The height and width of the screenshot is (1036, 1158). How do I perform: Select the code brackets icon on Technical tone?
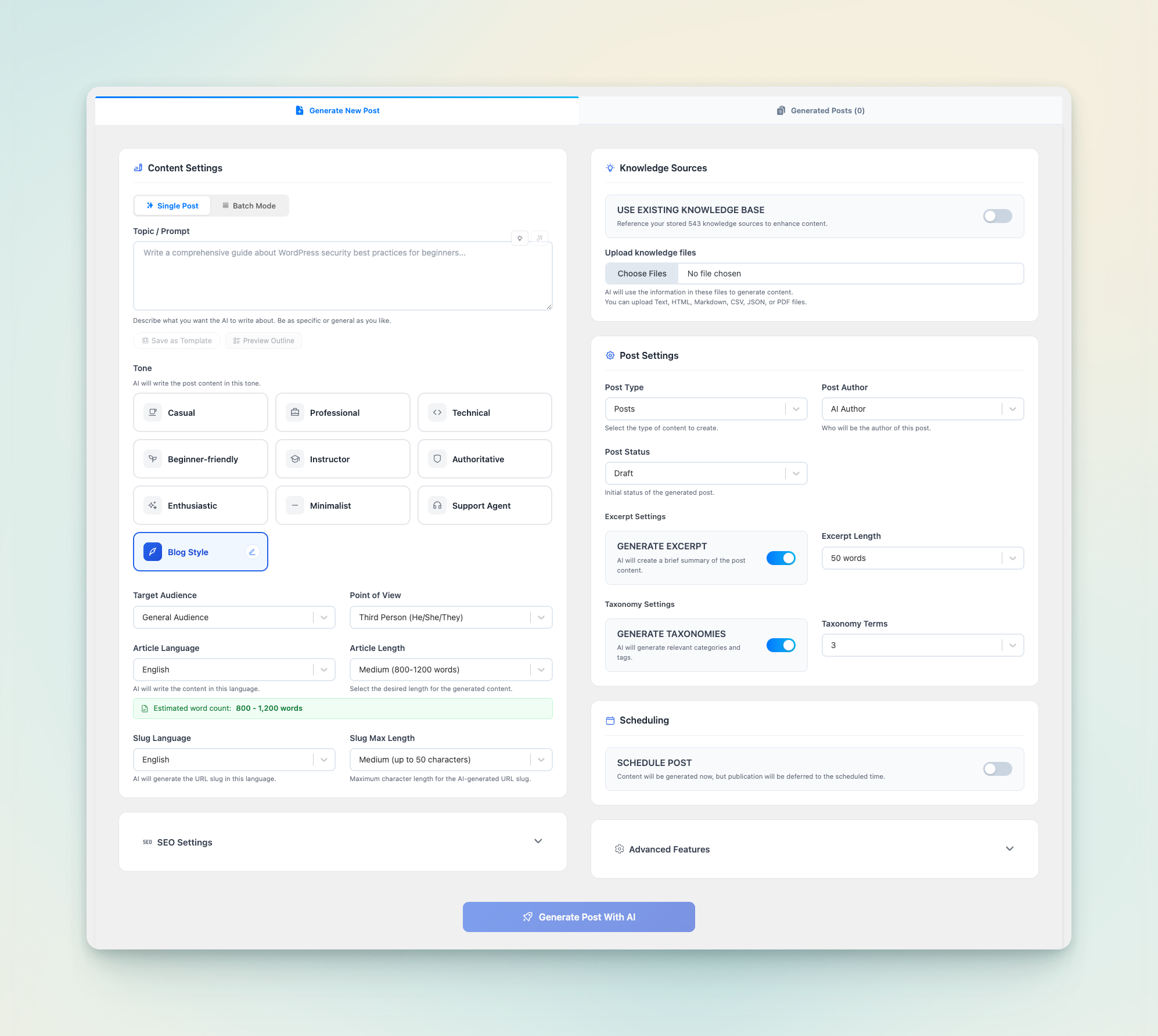(437, 412)
